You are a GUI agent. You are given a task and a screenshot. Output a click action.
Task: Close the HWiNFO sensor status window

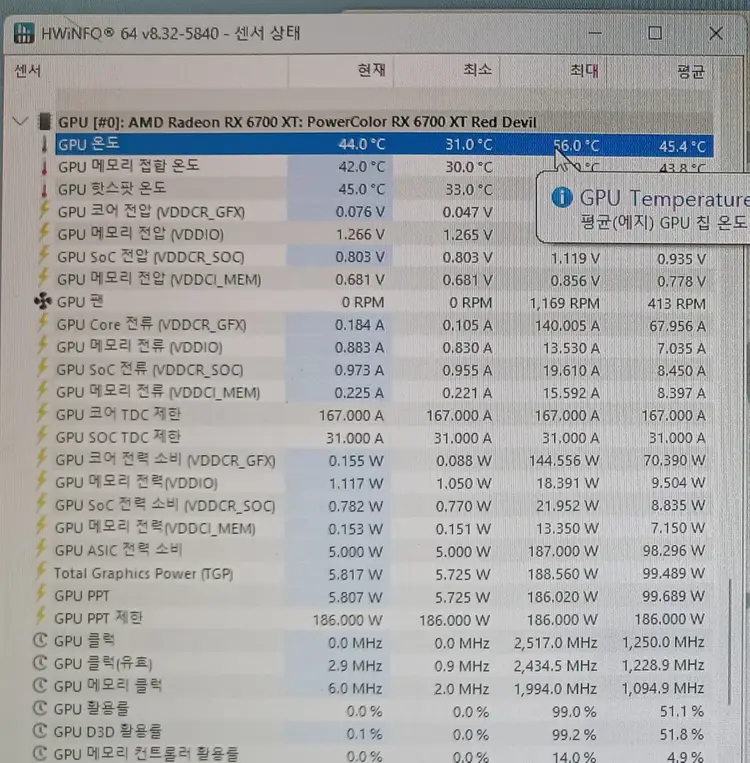(716, 33)
